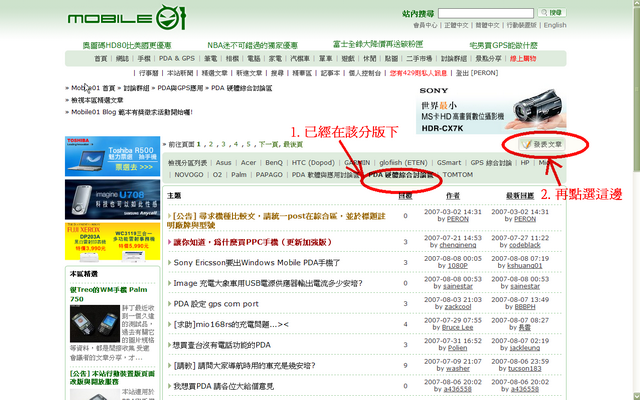Click 登出 [PERON] logout link
The image size is (640, 400).
coord(477,73)
